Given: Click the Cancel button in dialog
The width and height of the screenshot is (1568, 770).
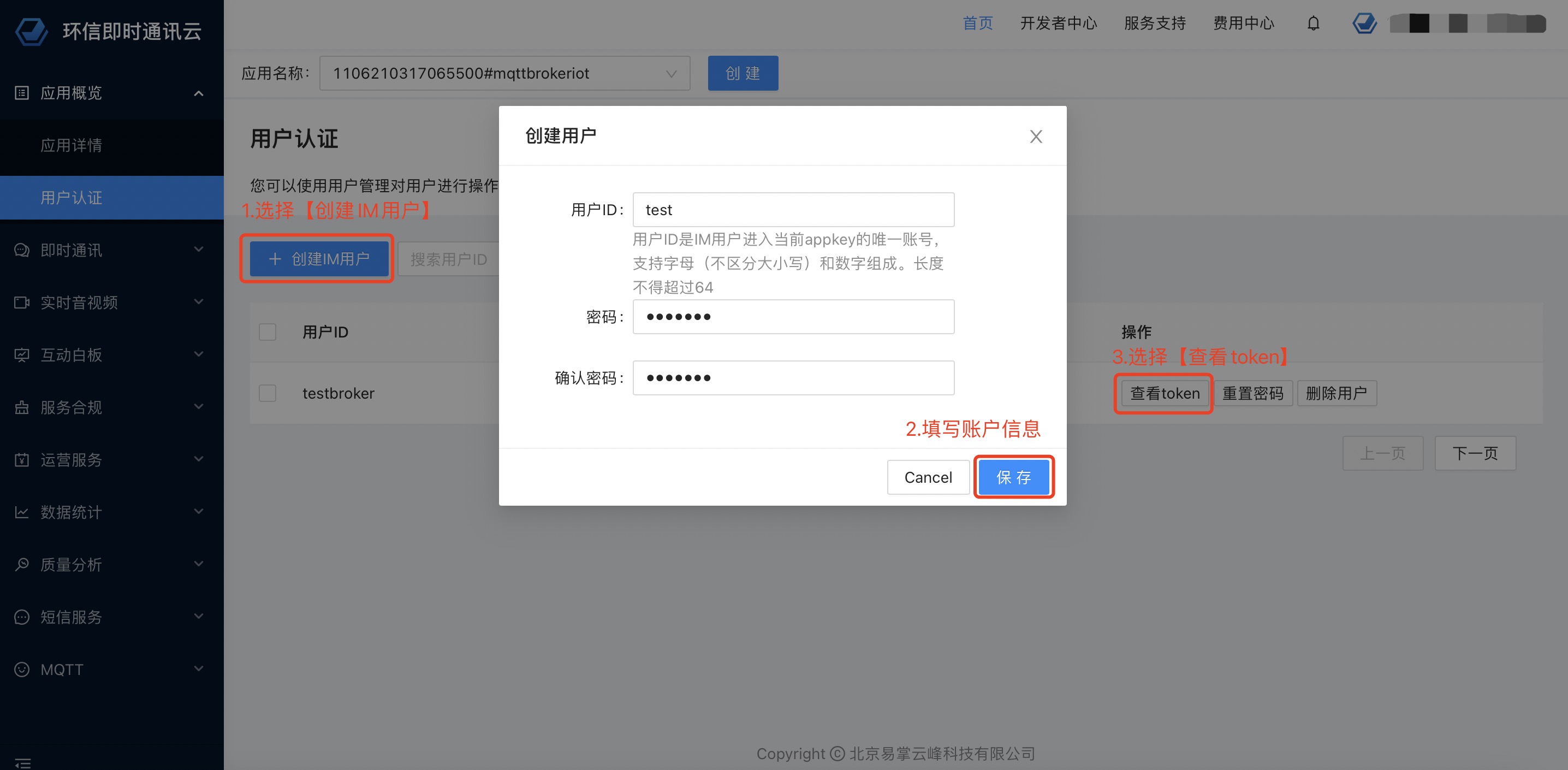Looking at the screenshot, I should [x=928, y=477].
